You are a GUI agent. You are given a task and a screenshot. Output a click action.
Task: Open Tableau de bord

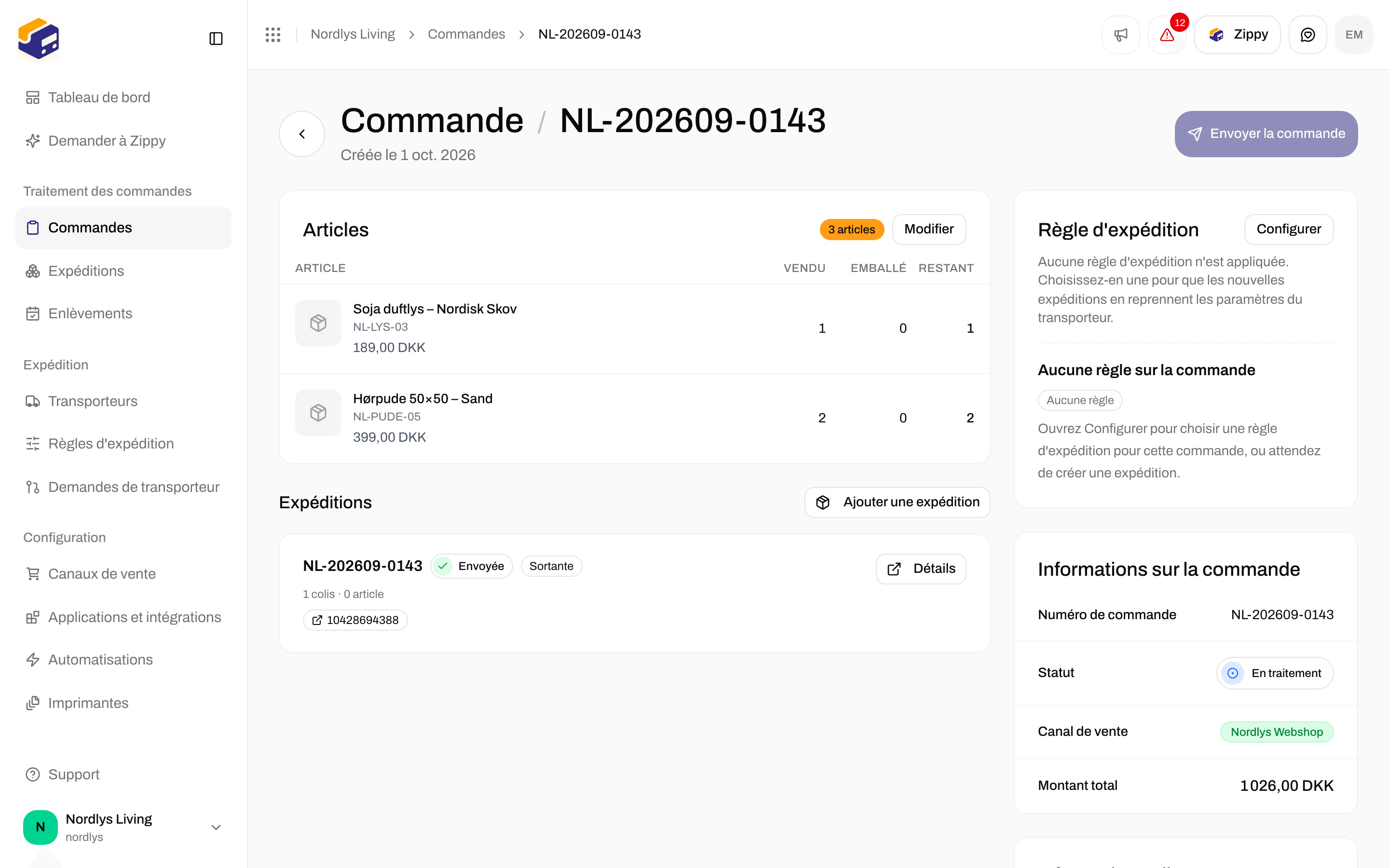pos(123,97)
